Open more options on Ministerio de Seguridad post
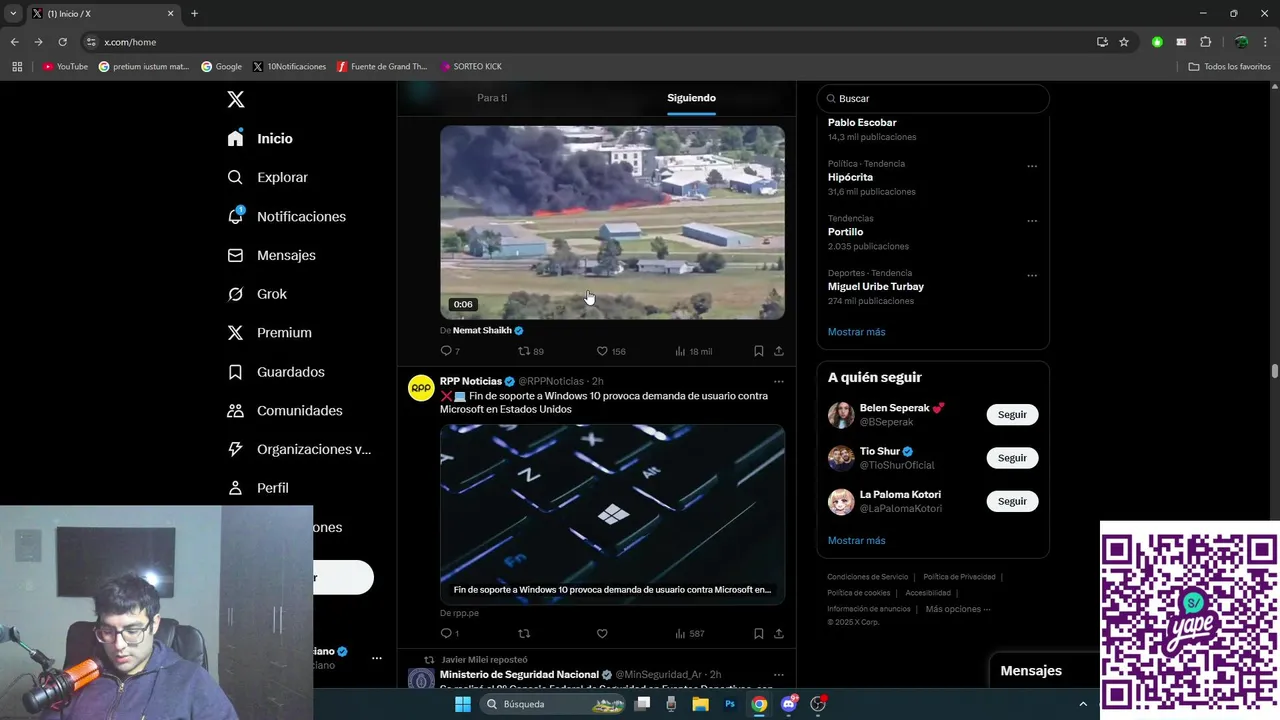Viewport: 1280px width, 720px height. 779,675
